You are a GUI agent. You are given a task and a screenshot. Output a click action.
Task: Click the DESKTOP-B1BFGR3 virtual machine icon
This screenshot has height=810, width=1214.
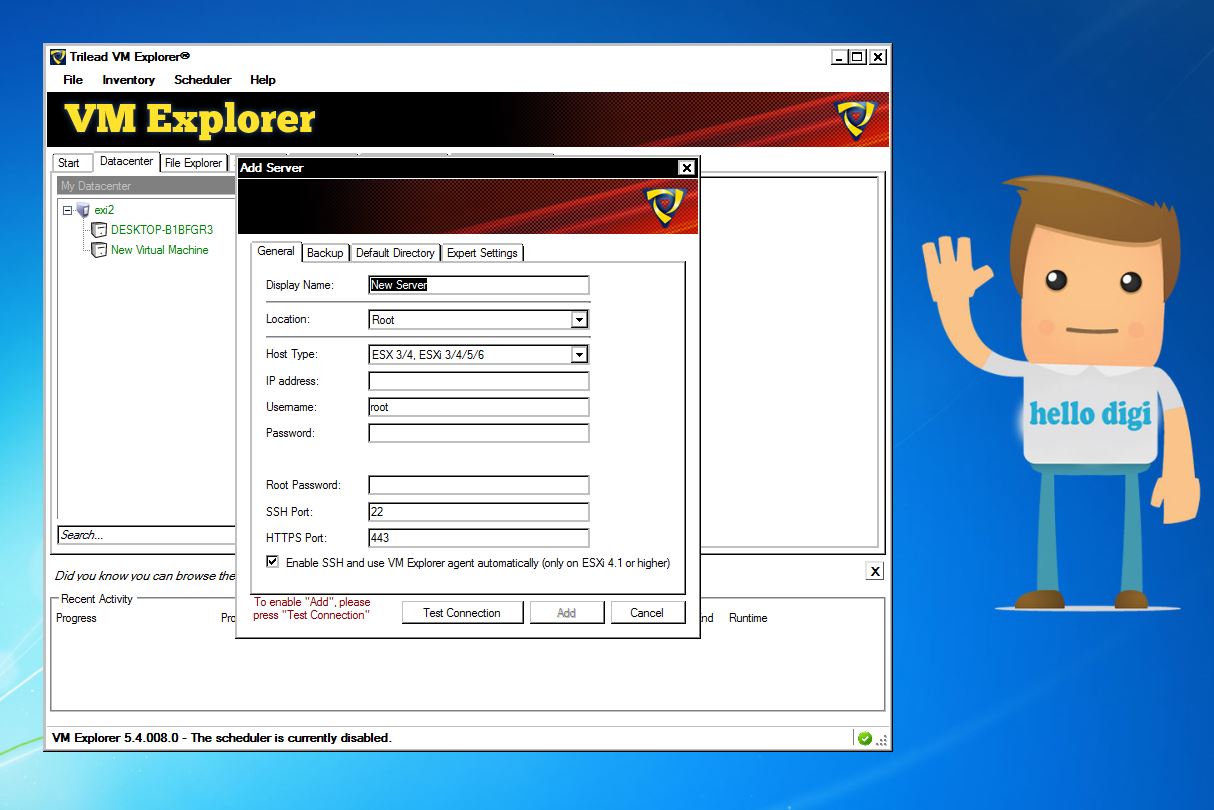coord(99,230)
